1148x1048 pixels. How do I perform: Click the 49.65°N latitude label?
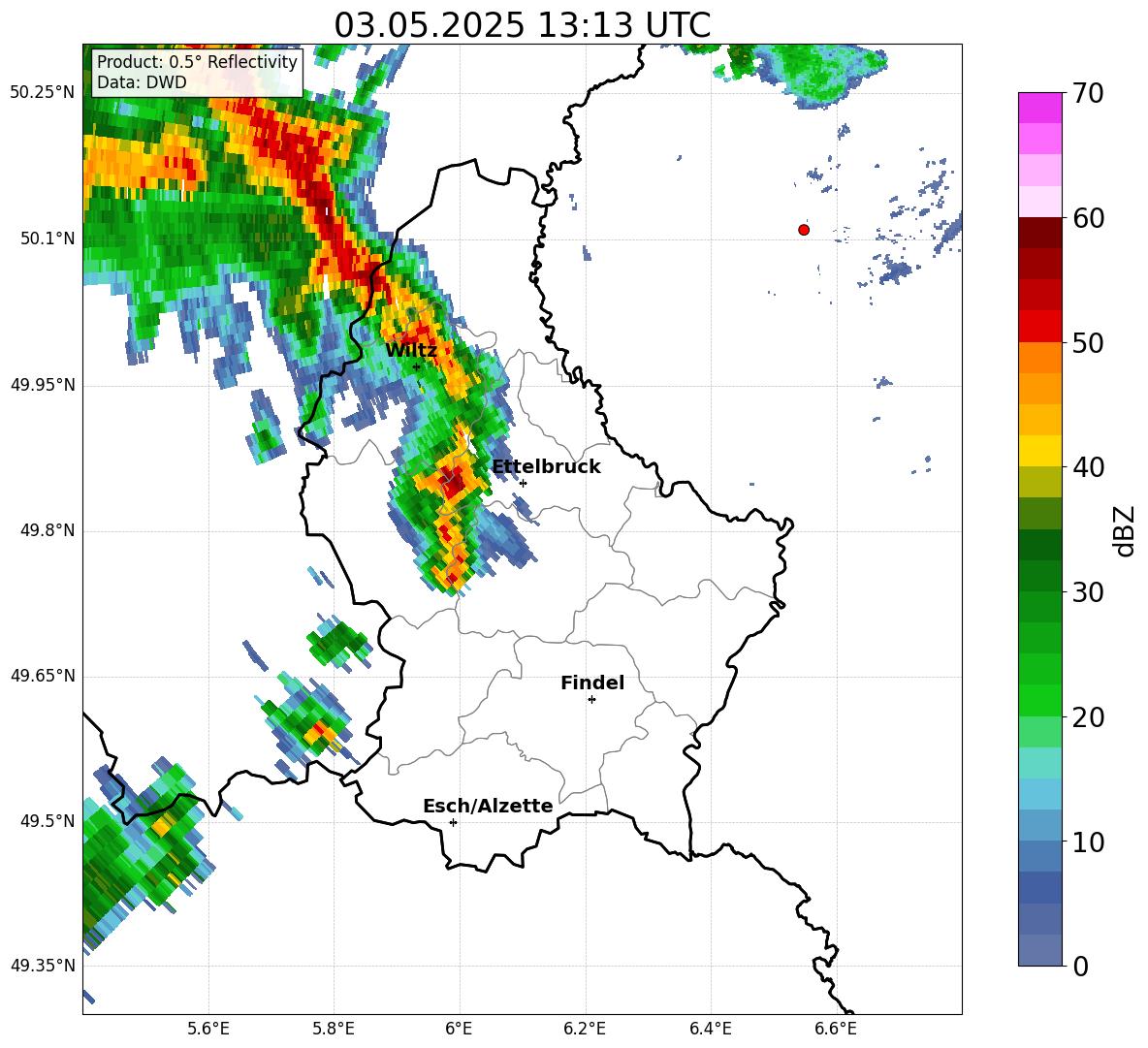coord(43,676)
